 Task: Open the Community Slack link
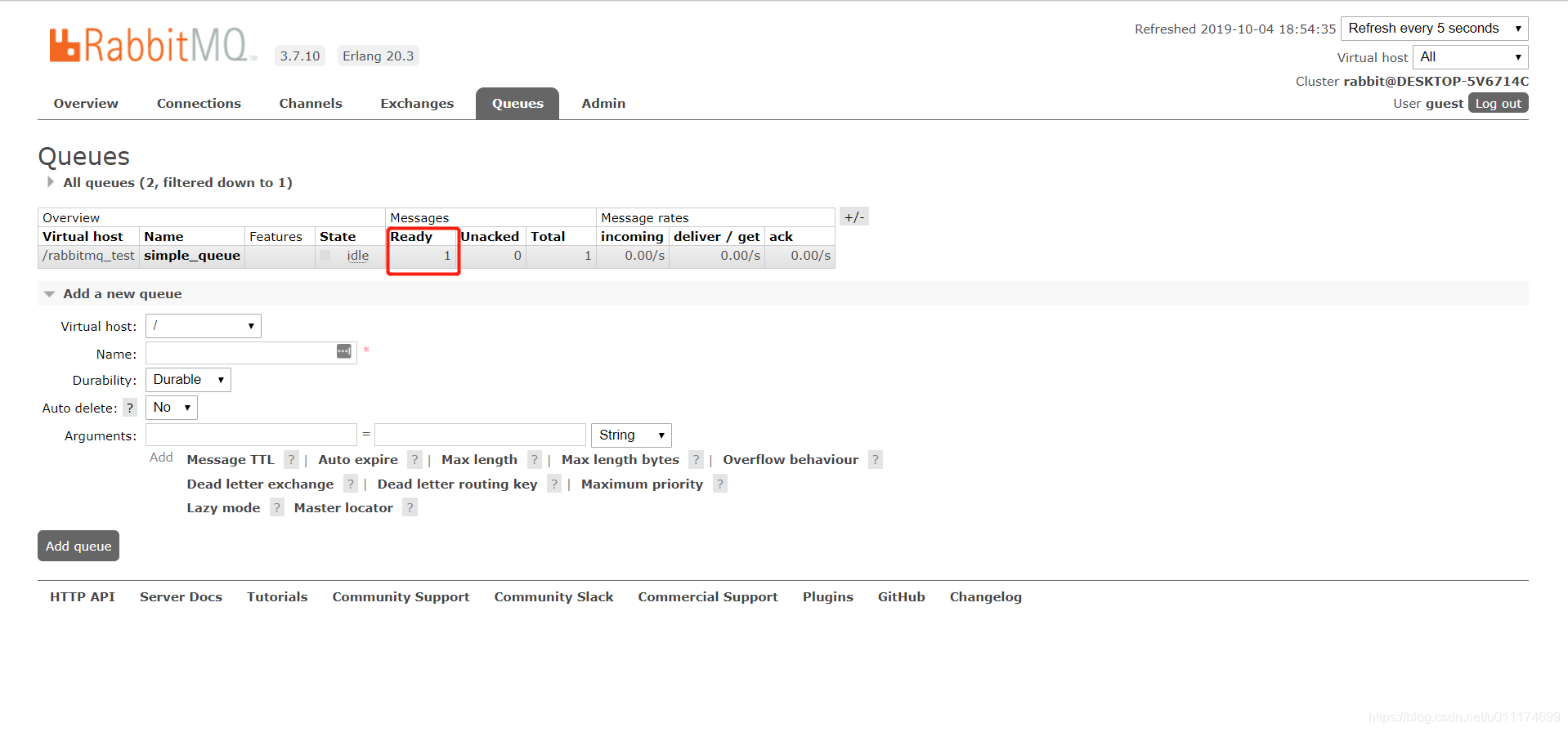tap(553, 596)
